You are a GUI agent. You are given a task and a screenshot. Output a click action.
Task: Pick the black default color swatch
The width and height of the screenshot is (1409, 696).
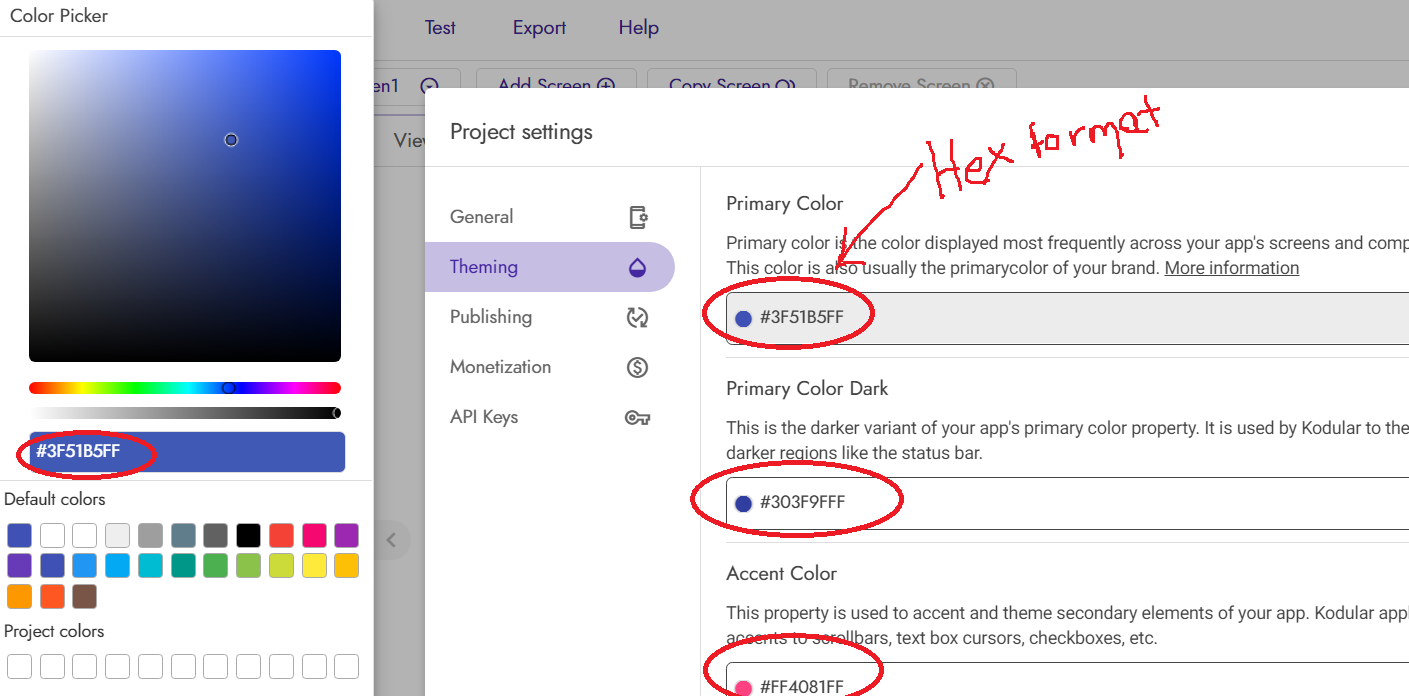(x=248, y=535)
